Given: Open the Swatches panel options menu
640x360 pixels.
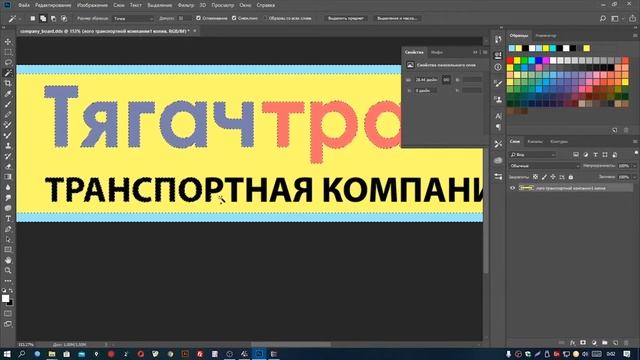Looking at the screenshot, I should click(635, 36).
